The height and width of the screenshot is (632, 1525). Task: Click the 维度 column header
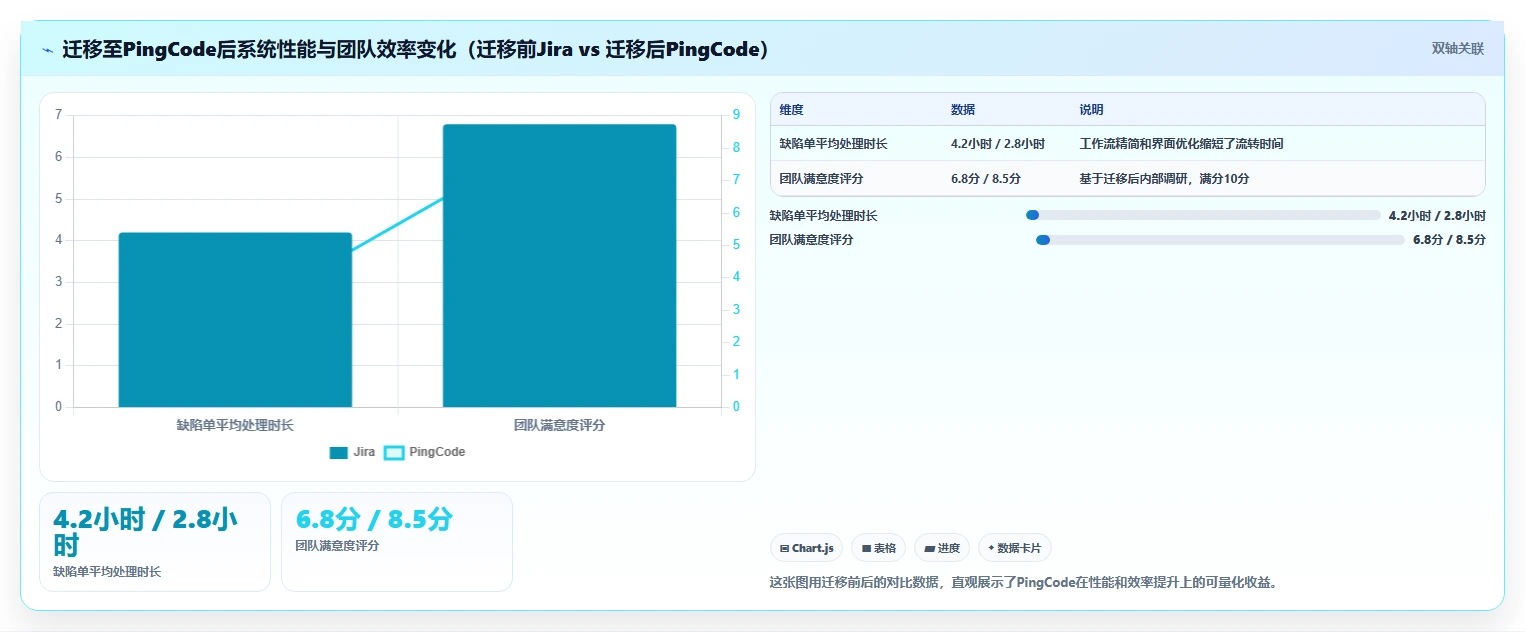(792, 110)
